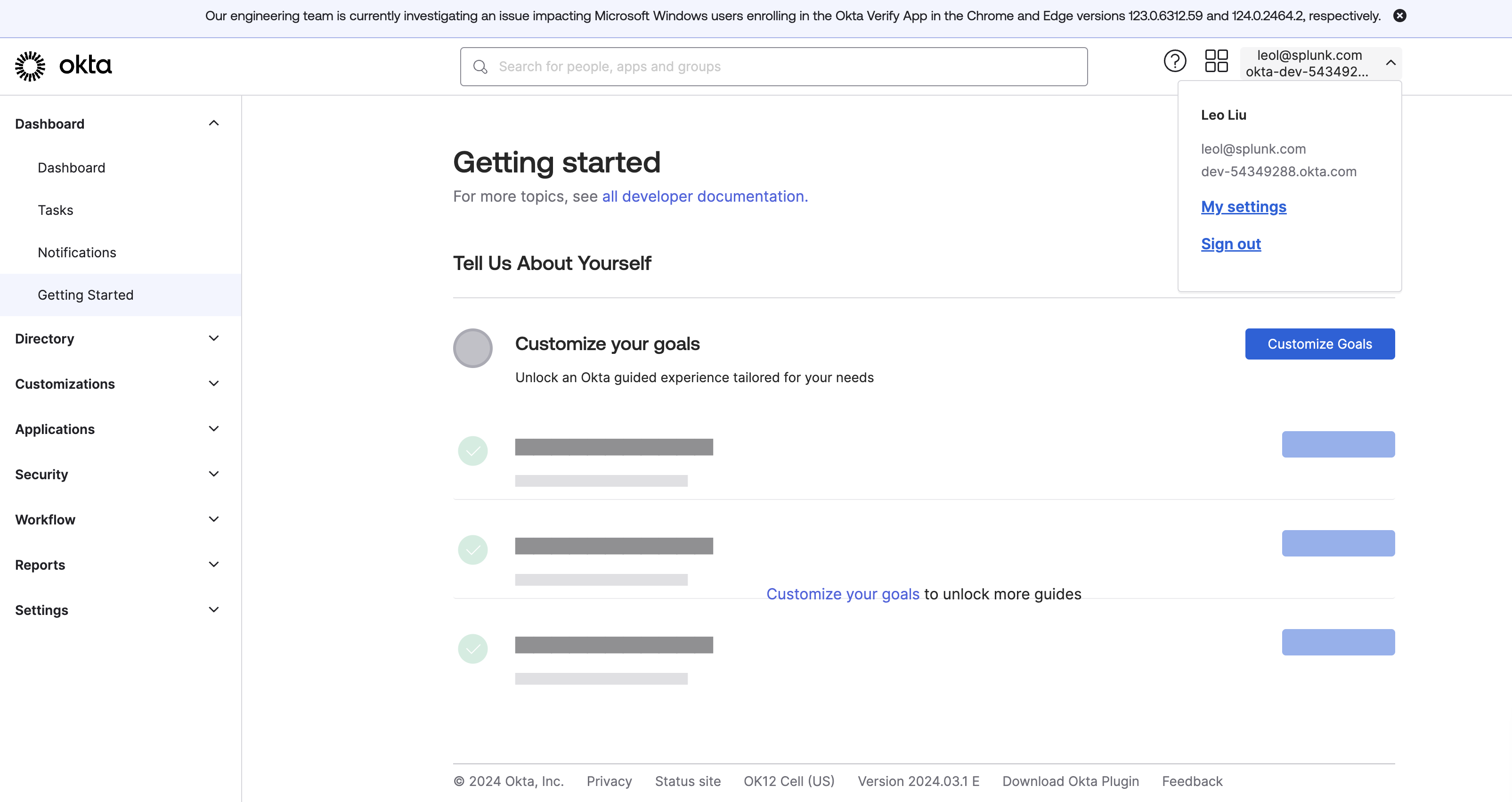Collapse the Dashboard section in sidebar

point(214,123)
